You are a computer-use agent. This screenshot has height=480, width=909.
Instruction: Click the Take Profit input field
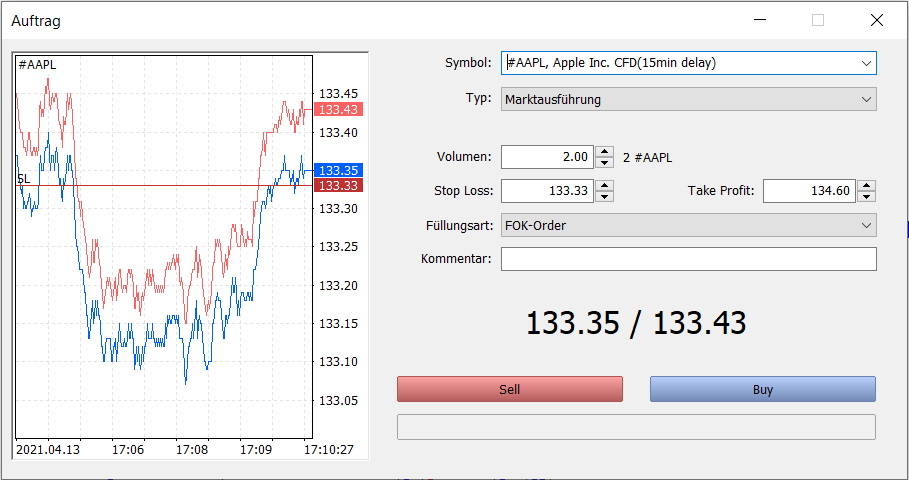pyautogui.click(x=809, y=191)
